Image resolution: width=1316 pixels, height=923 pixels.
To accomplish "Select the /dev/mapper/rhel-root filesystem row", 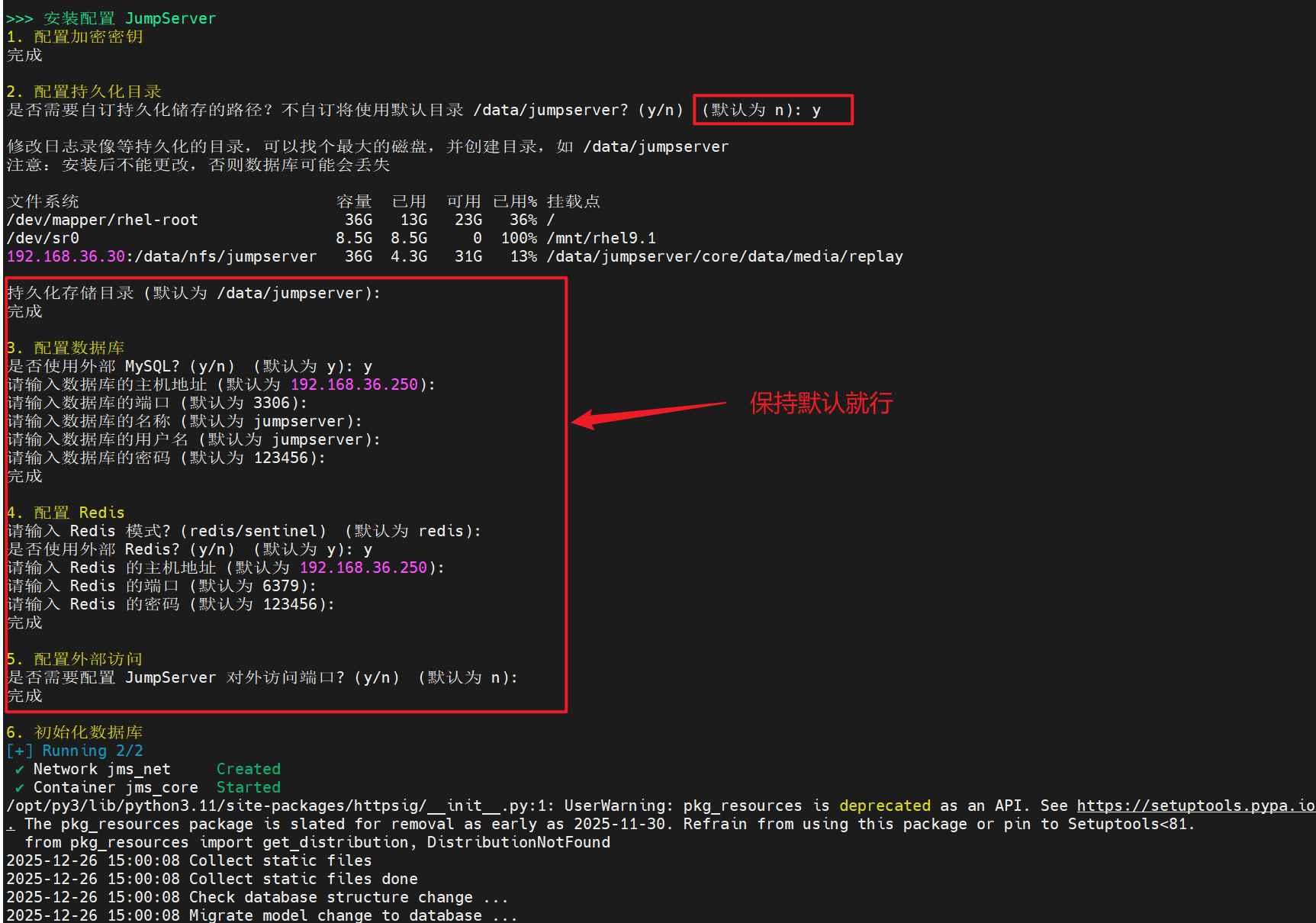I will (102, 220).
